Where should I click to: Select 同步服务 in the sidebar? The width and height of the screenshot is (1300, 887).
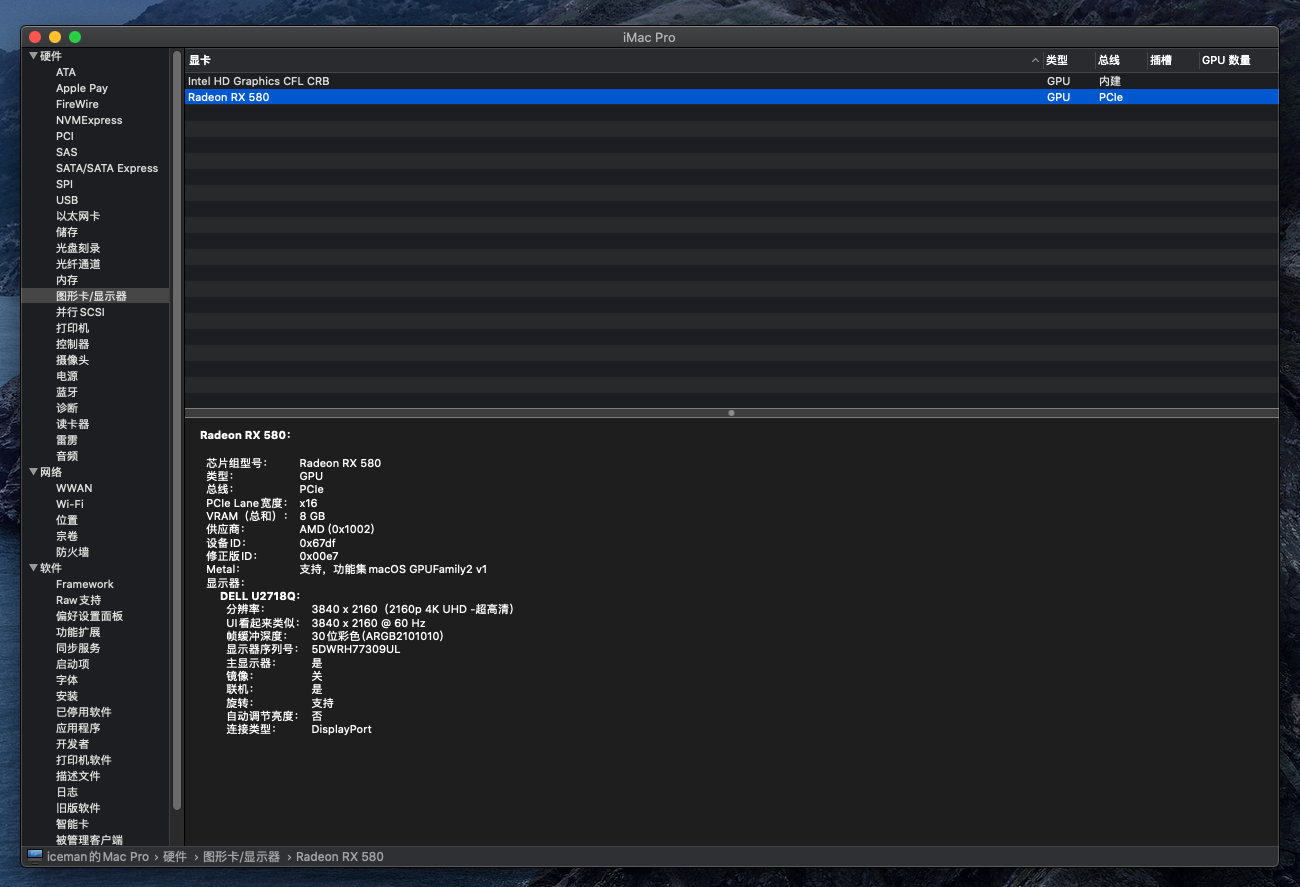78,648
